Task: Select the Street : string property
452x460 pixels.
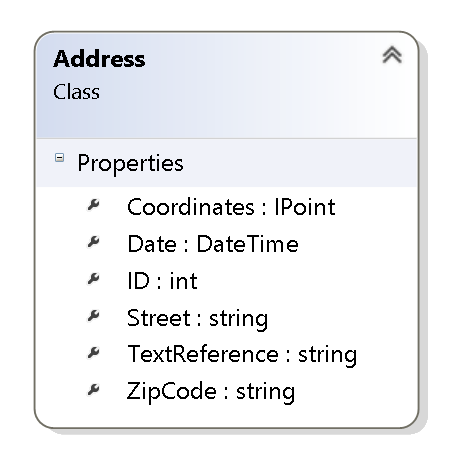Action: point(197,319)
